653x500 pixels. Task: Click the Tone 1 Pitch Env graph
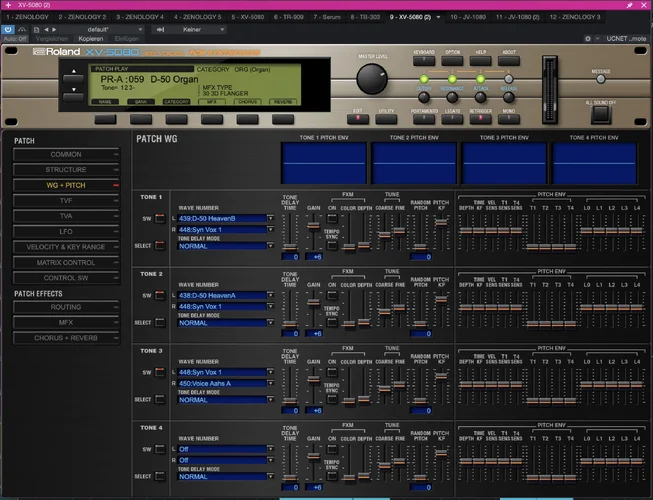[x=324, y=163]
